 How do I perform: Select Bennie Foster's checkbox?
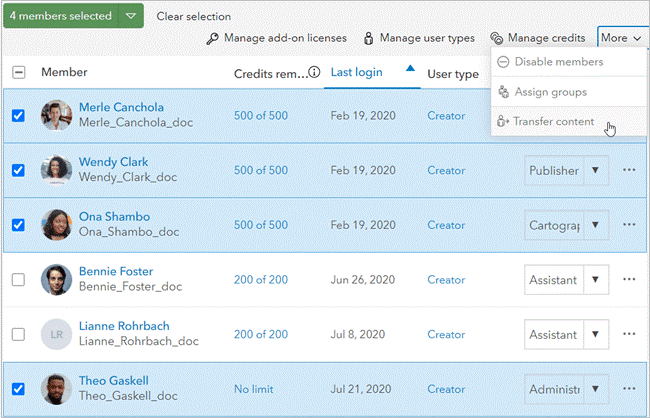click(18, 279)
